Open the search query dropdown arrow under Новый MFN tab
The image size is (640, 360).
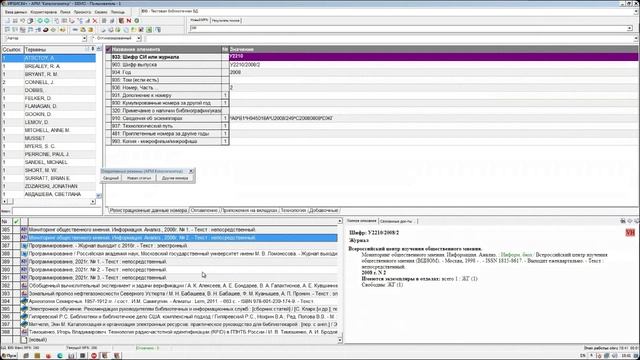click(x=630, y=28)
